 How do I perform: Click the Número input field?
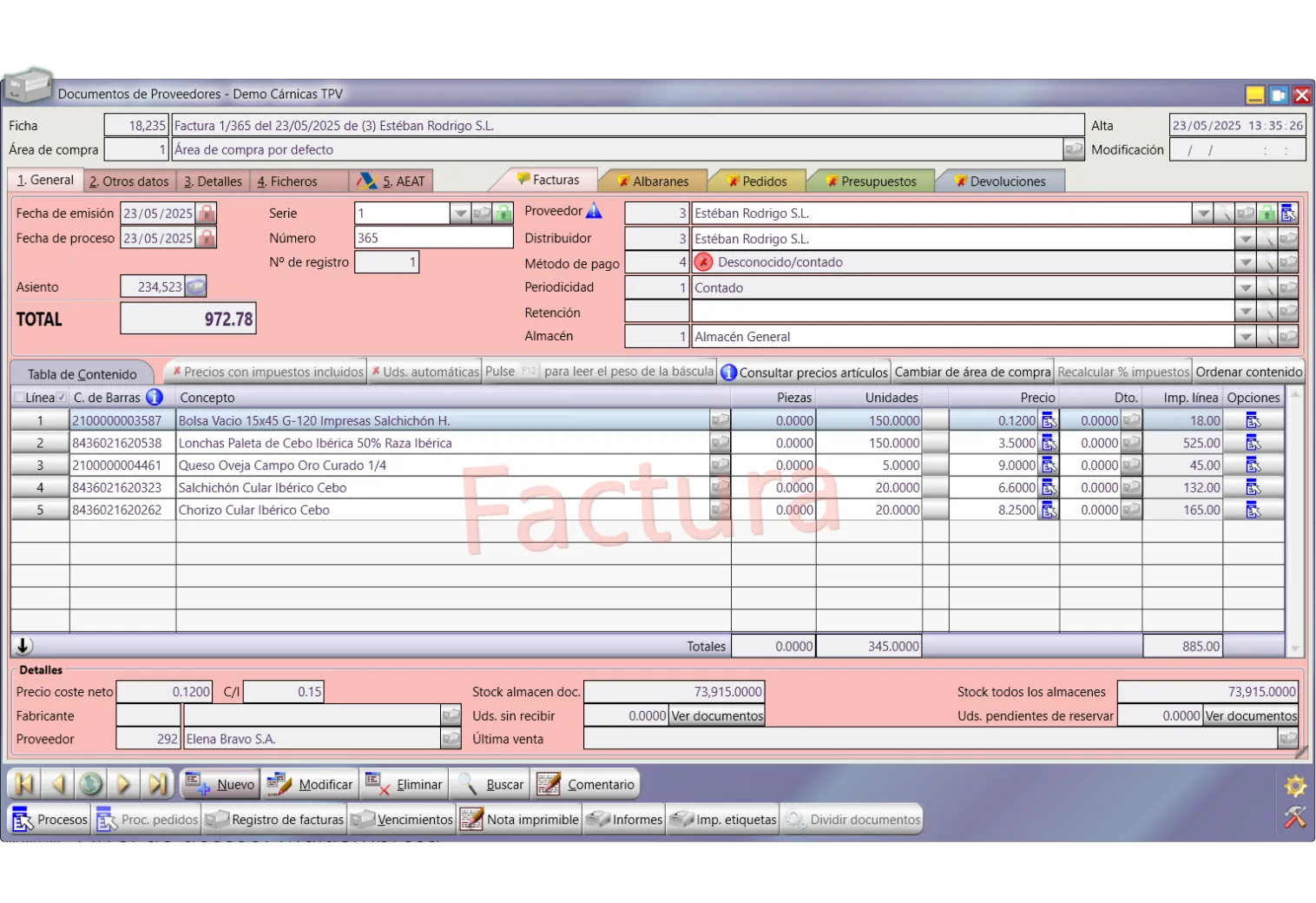[x=433, y=238]
